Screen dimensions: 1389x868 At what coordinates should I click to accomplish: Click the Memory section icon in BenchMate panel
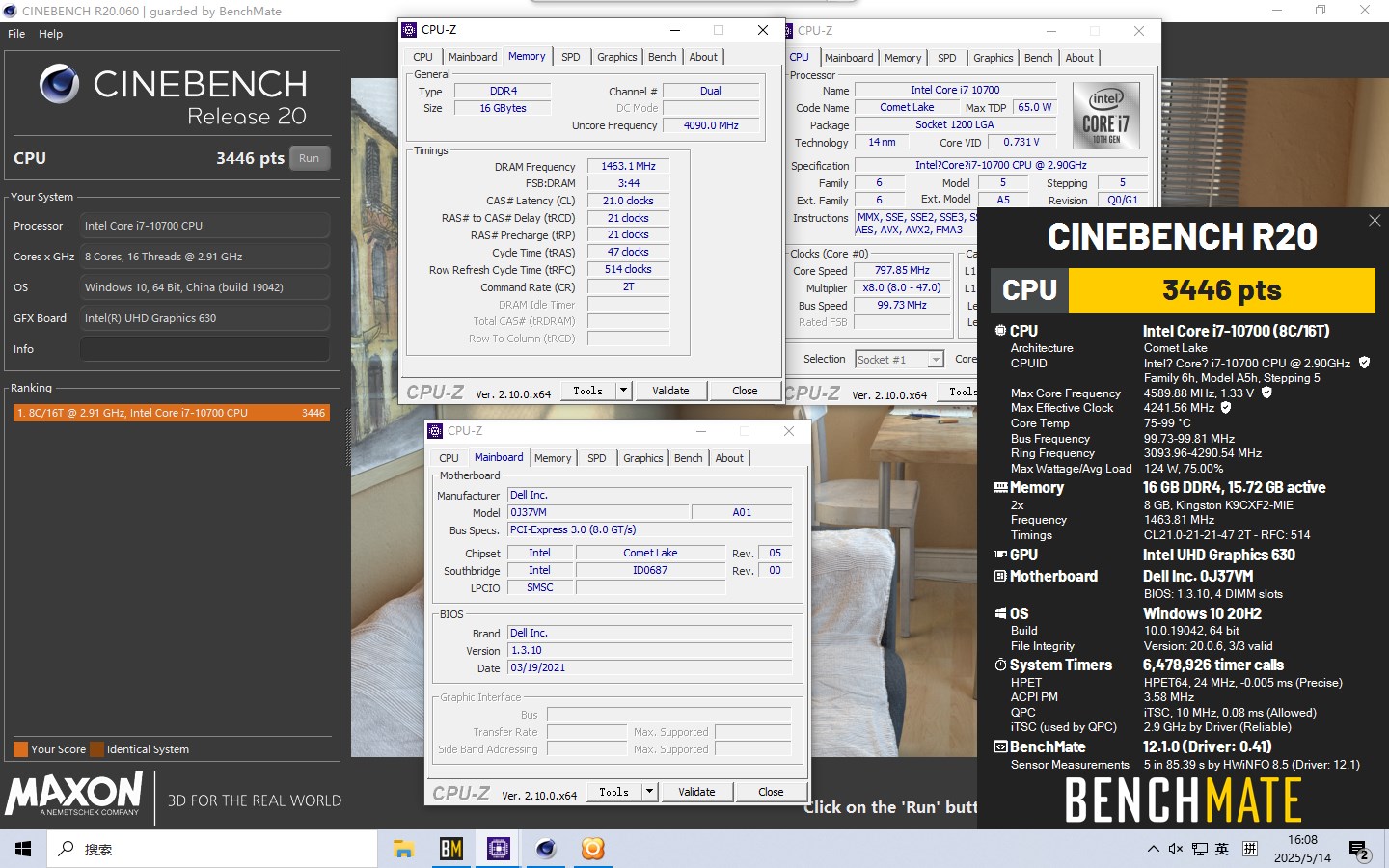click(x=1000, y=488)
